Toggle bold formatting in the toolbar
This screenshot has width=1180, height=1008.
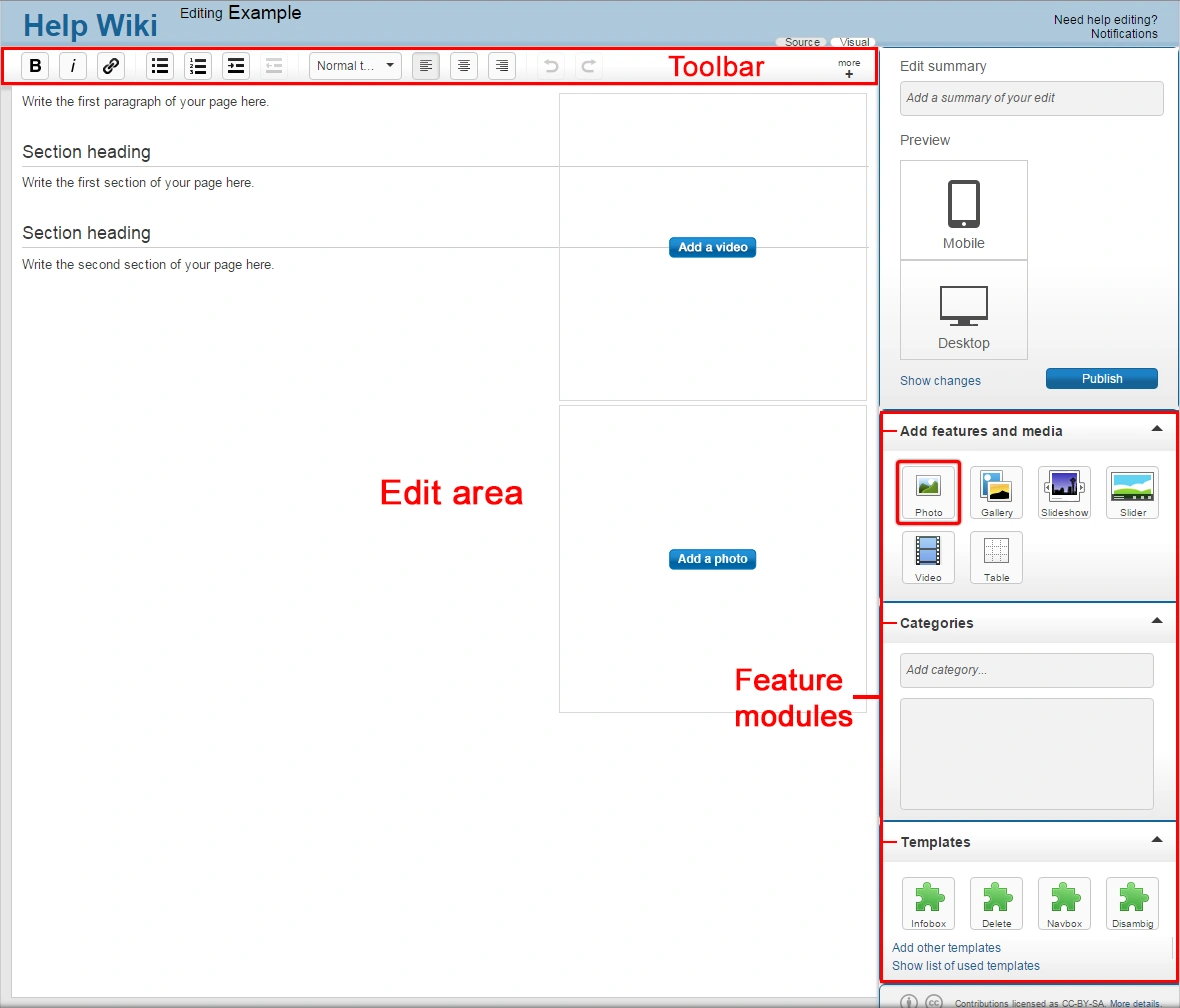36,66
